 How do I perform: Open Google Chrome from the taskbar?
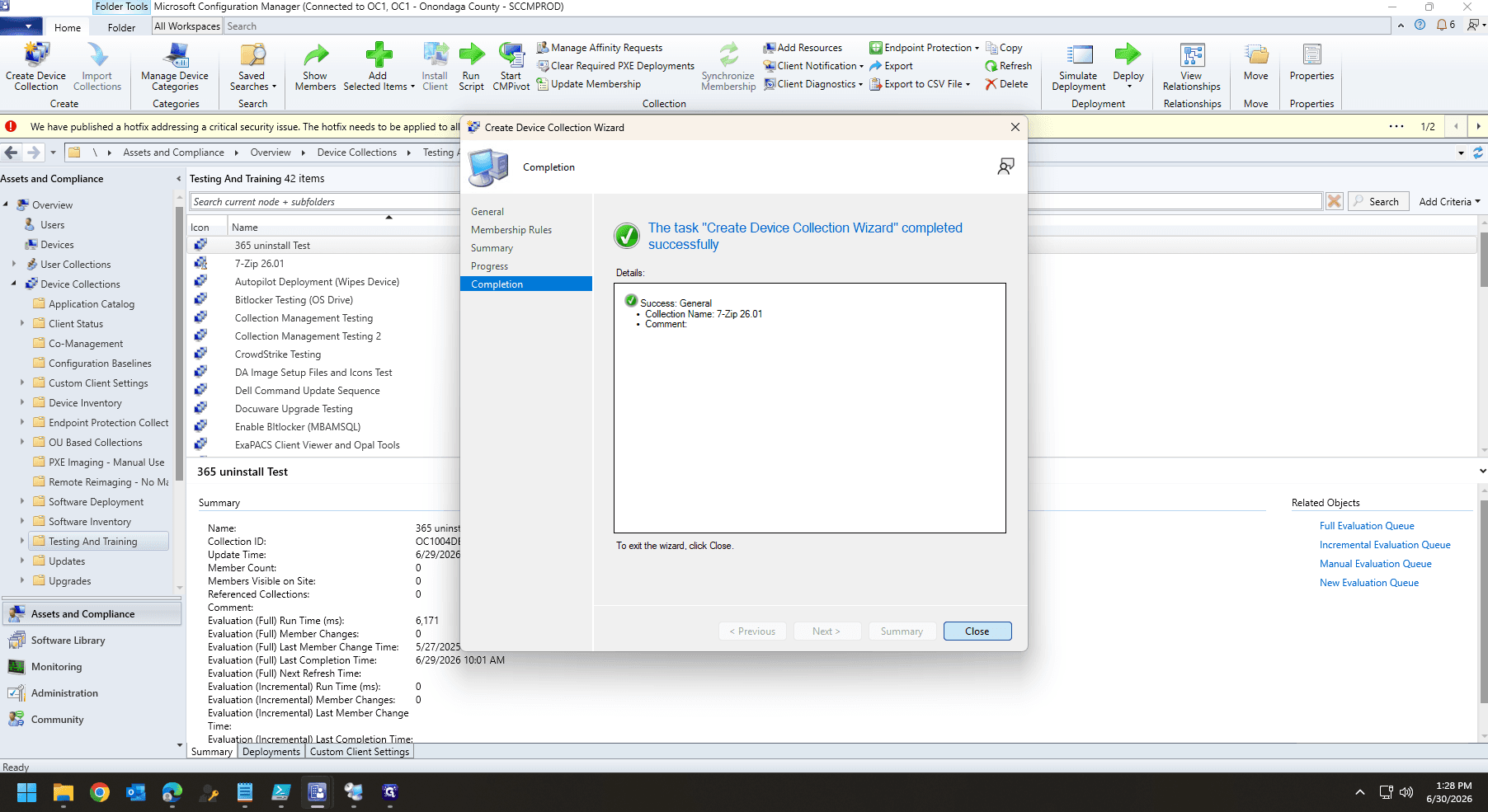pos(100,792)
